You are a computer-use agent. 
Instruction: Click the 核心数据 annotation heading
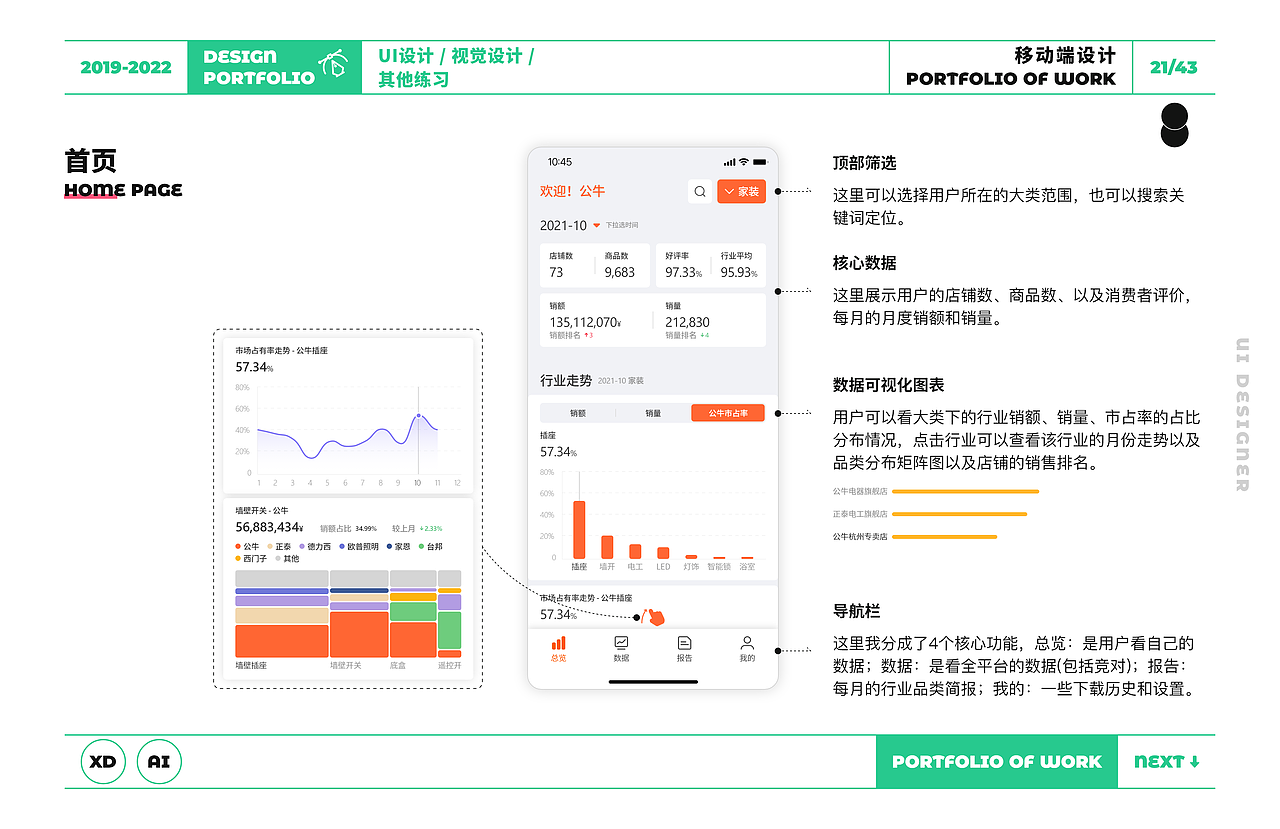pos(865,263)
